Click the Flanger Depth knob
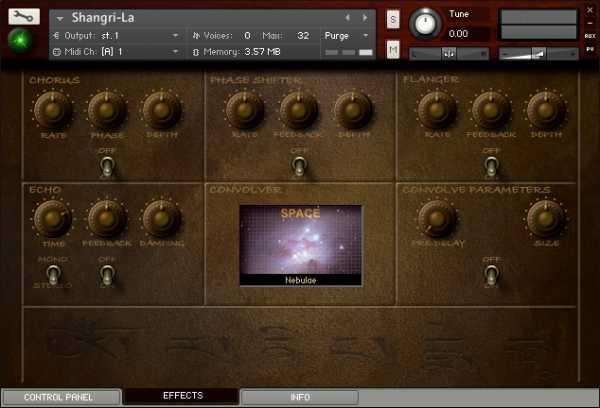This screenshot has width=600, height=408. (546, 110)
